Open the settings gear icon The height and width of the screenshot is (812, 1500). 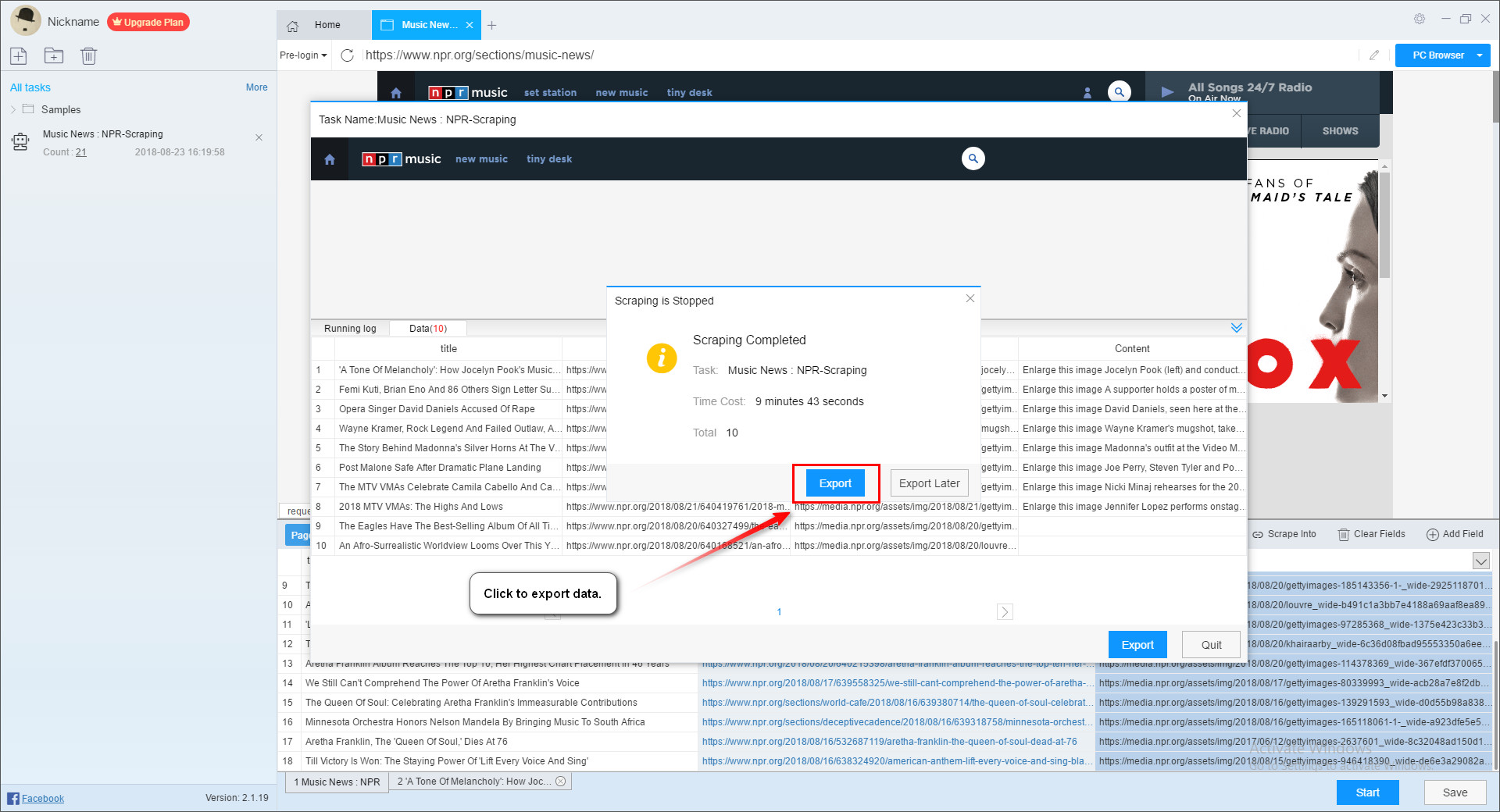[x=1420, y=19]
